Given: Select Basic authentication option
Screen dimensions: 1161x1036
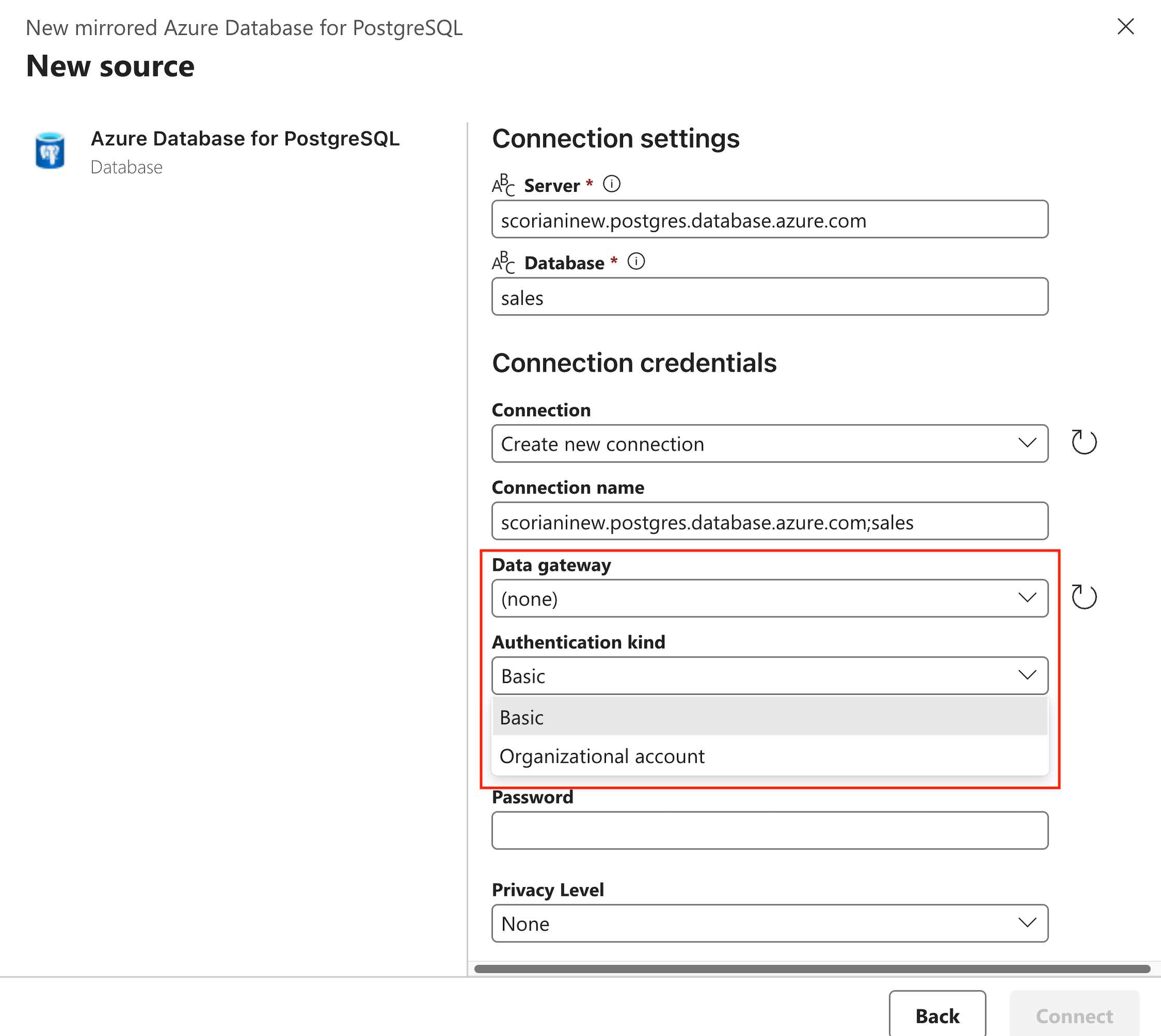Looking at the screenshot, I should pyautogui.click(x=769, y=717).
